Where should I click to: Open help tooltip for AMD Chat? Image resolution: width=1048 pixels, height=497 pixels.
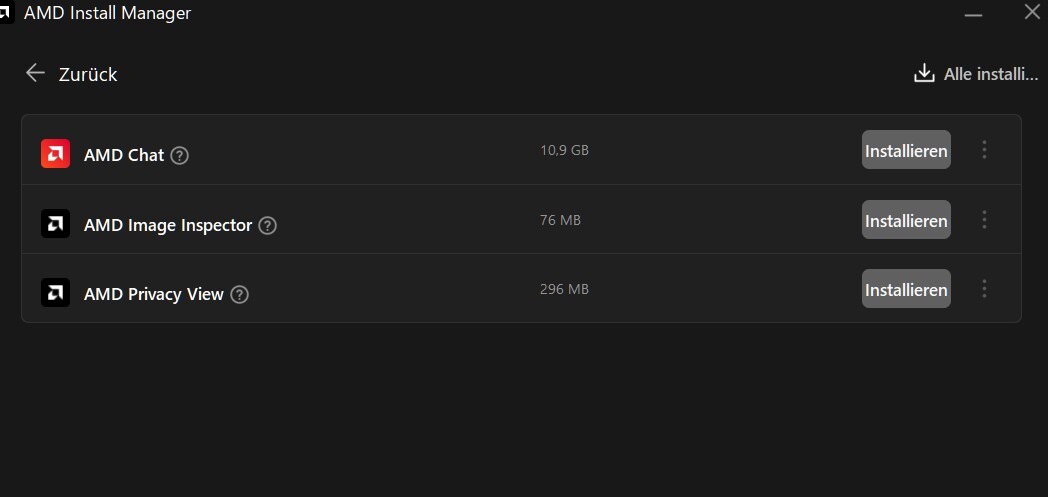coord(180,155)
